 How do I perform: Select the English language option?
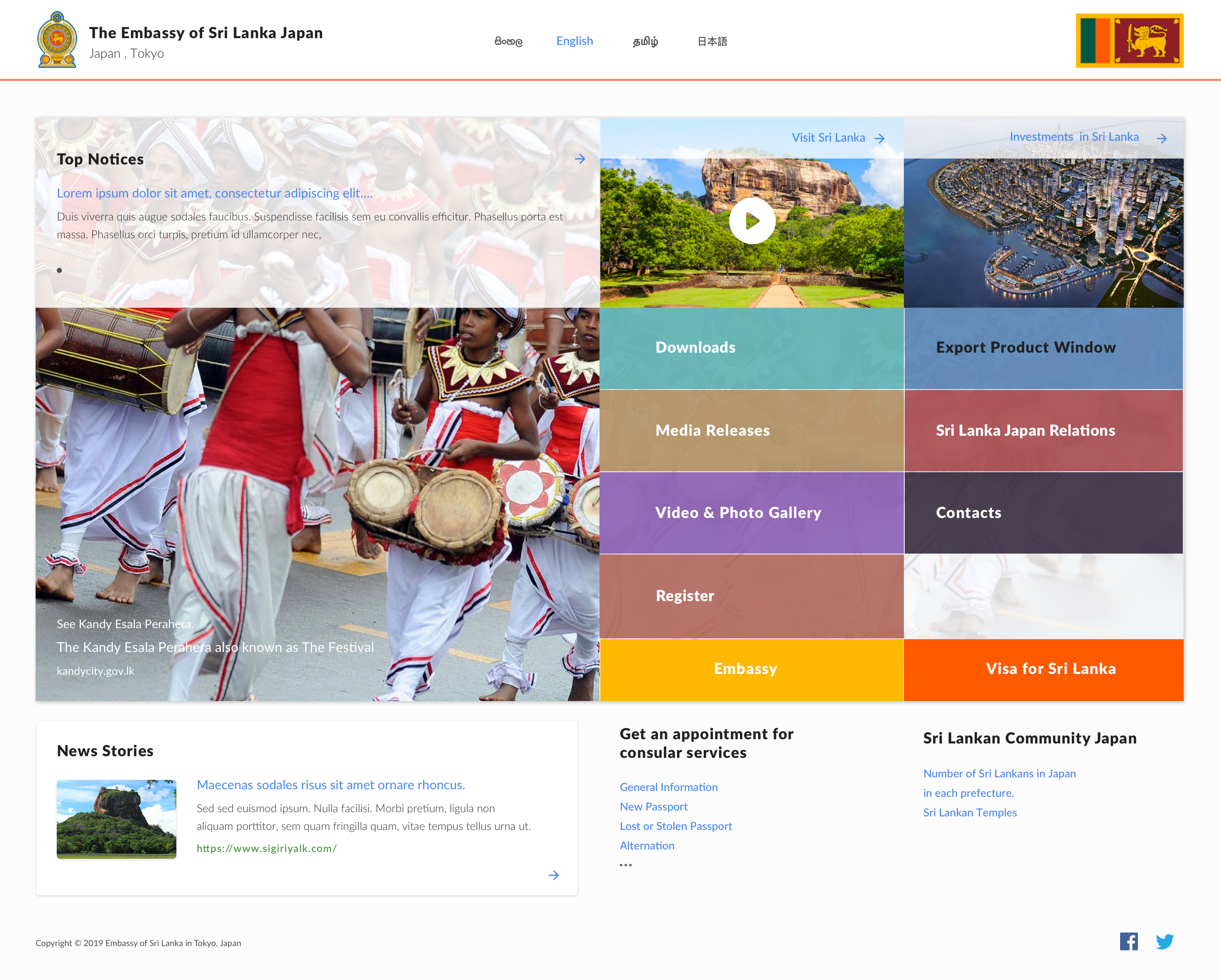point(574,42)
